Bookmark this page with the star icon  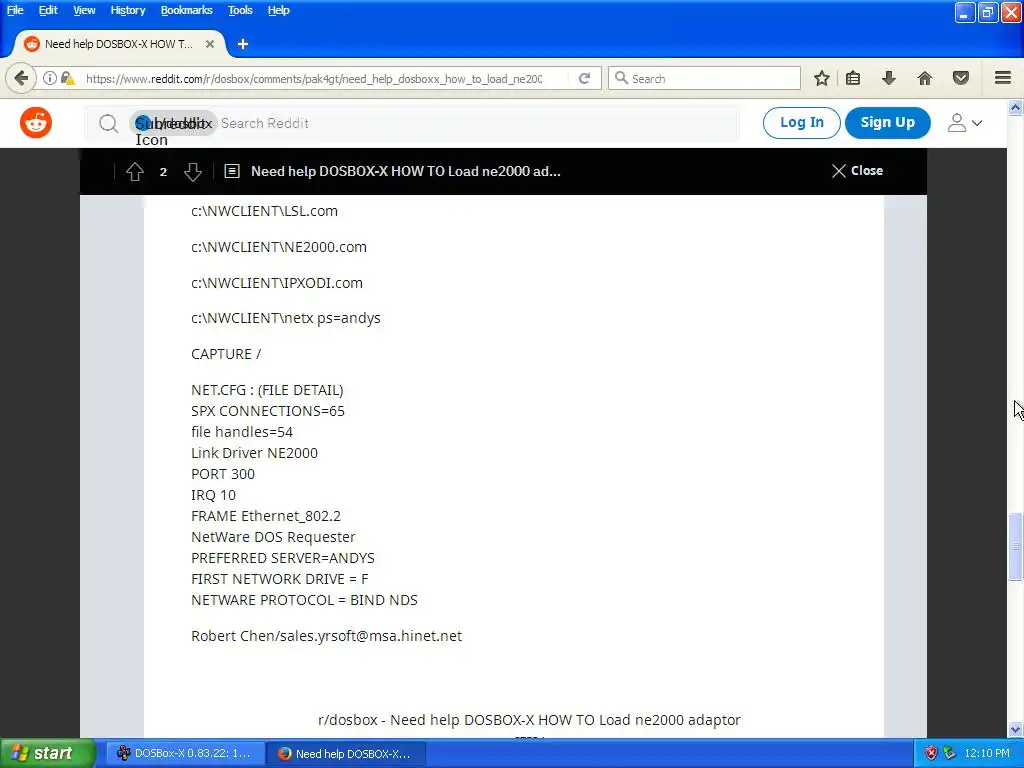click(822, 78)
